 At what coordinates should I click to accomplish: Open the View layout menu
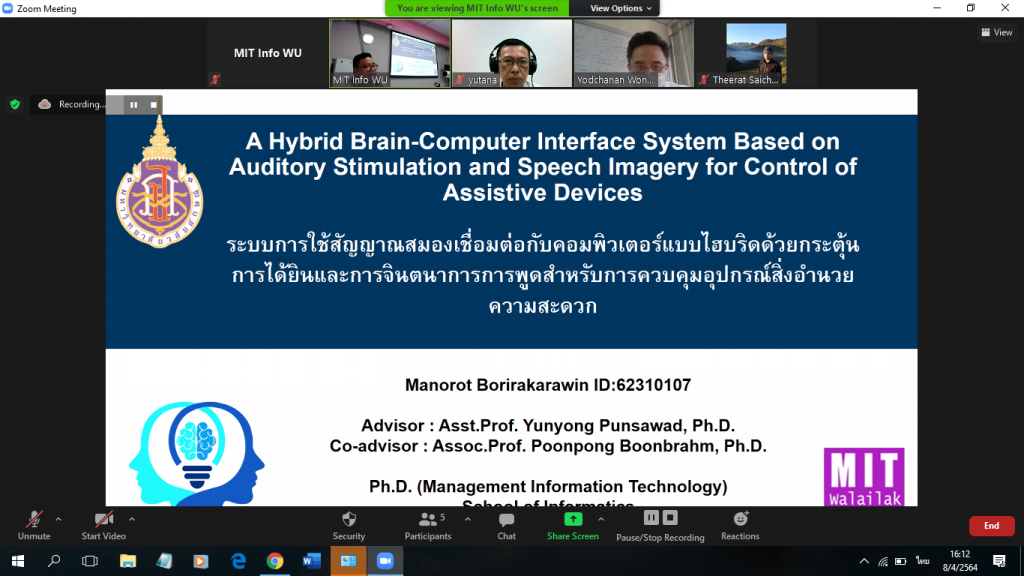pyautogui.click(x=996, y=32)
